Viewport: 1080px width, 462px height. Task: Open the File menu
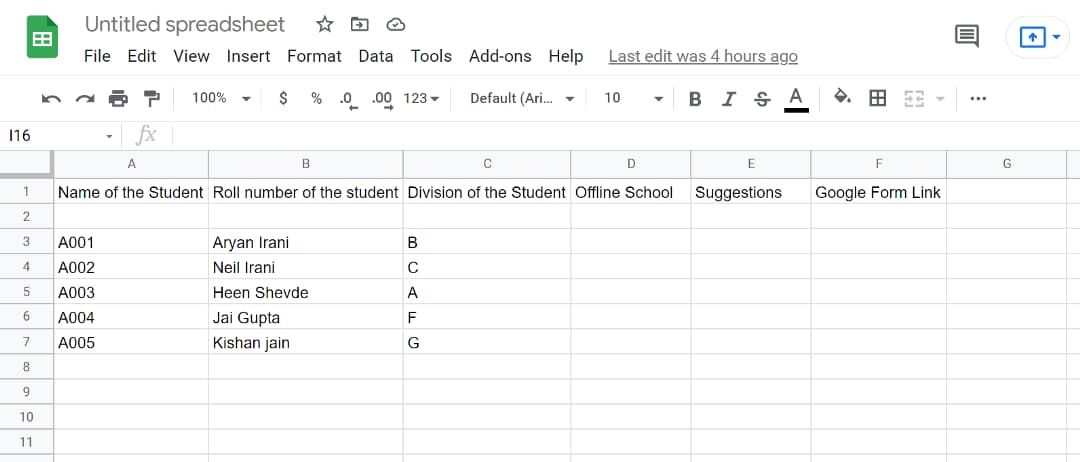pos(97,56)
